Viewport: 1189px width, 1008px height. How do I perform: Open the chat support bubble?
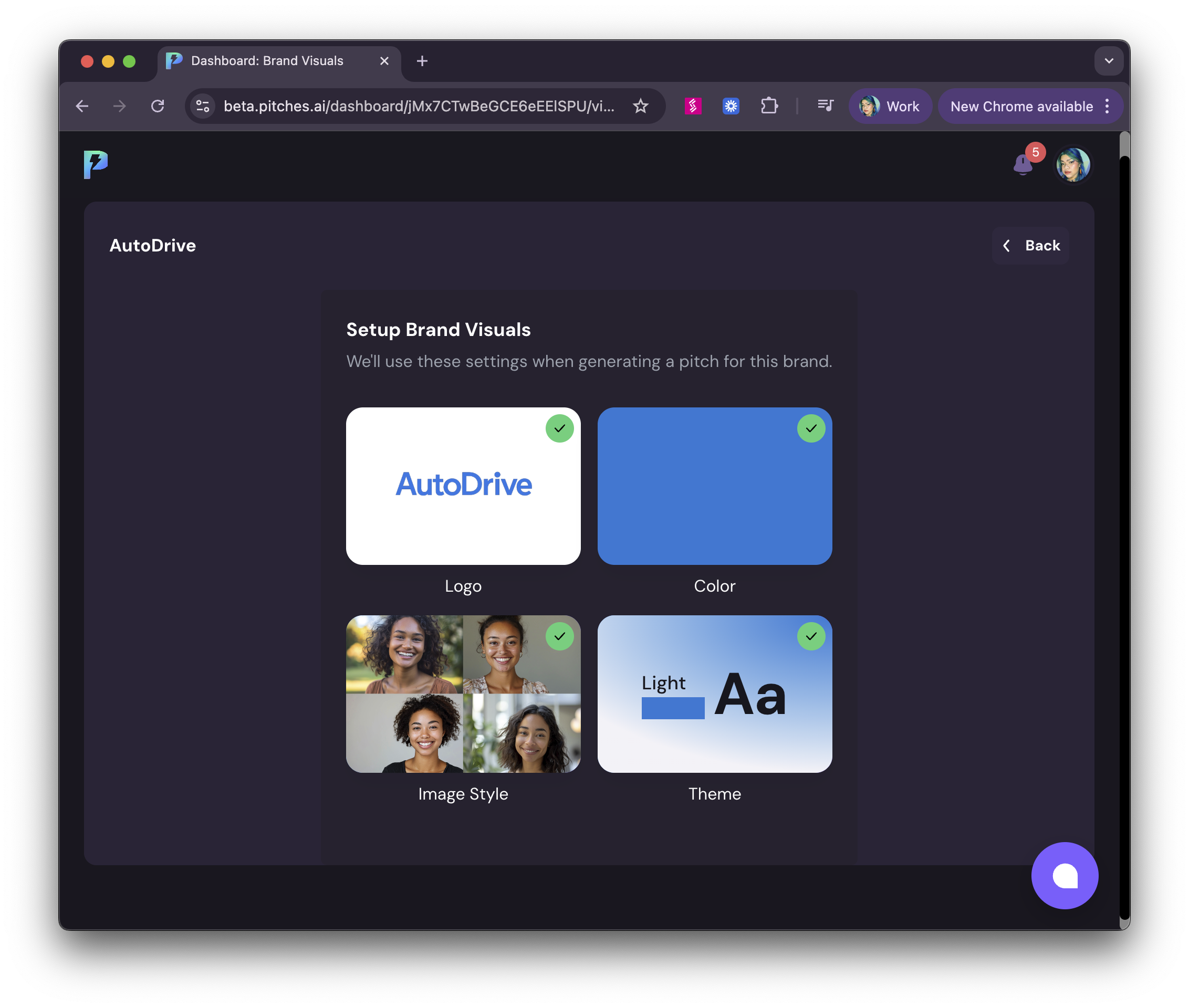click(x=1065, y=875)
